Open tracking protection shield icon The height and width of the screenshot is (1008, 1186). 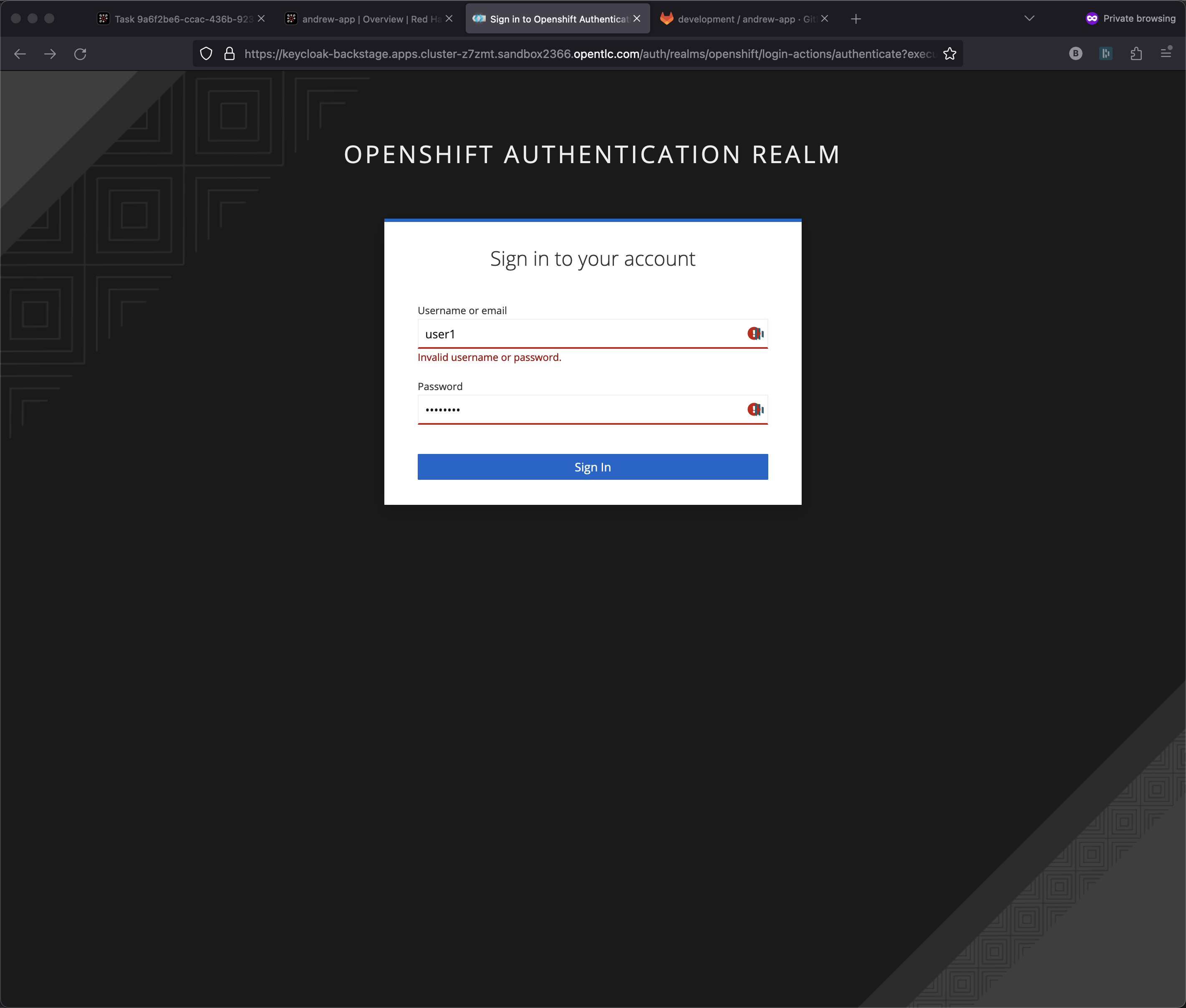(206, 54)
